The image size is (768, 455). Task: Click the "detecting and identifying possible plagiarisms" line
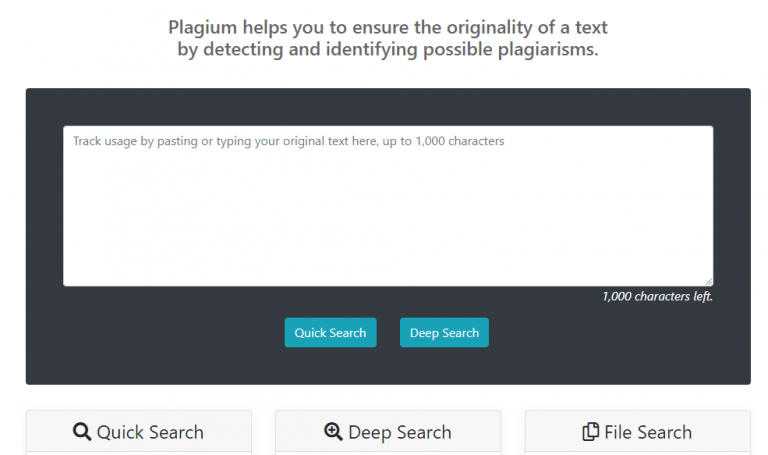pyautogui.click(x=388, y=49)
